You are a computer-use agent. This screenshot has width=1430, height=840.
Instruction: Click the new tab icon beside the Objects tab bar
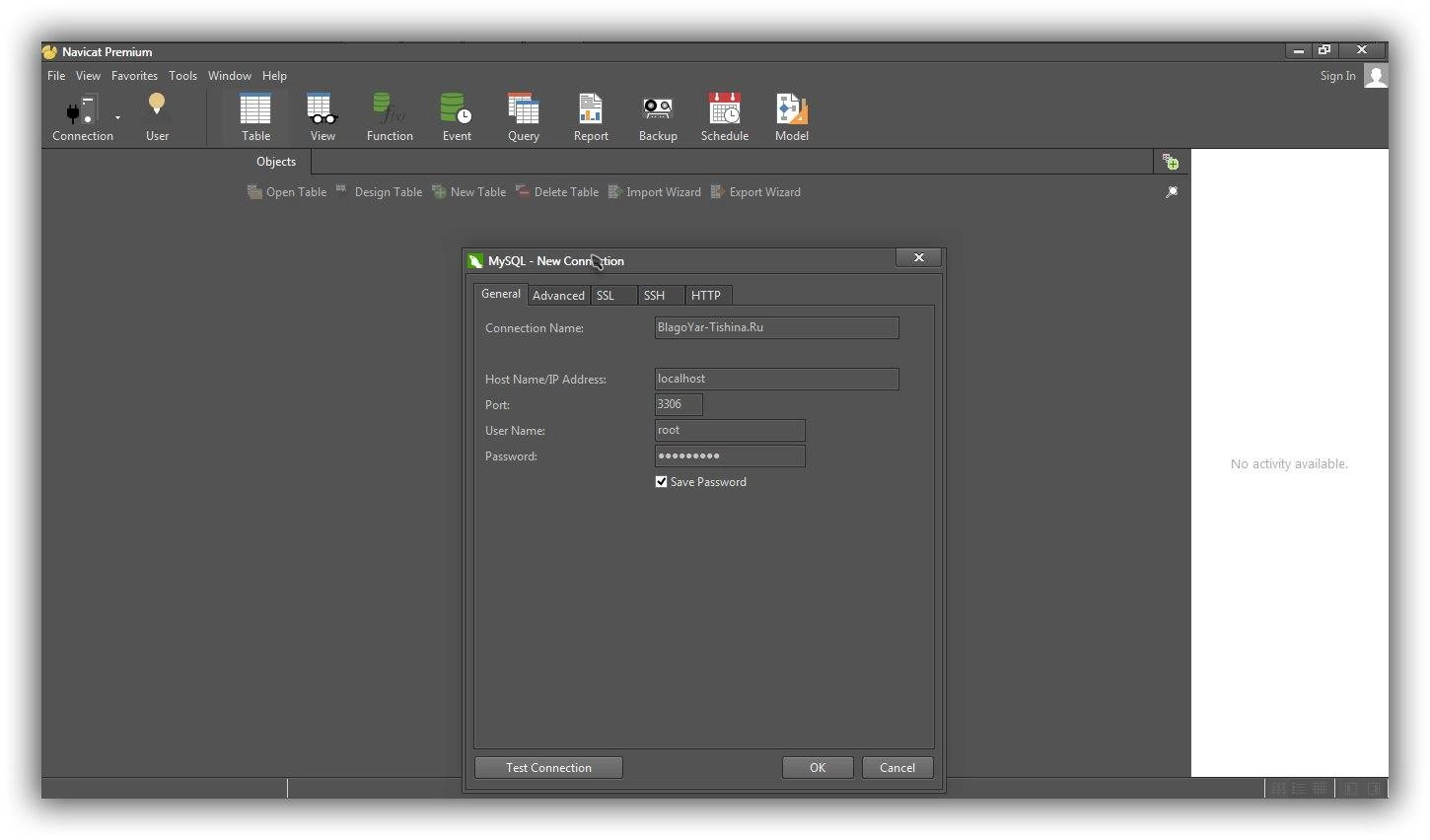coord(1171,162)
